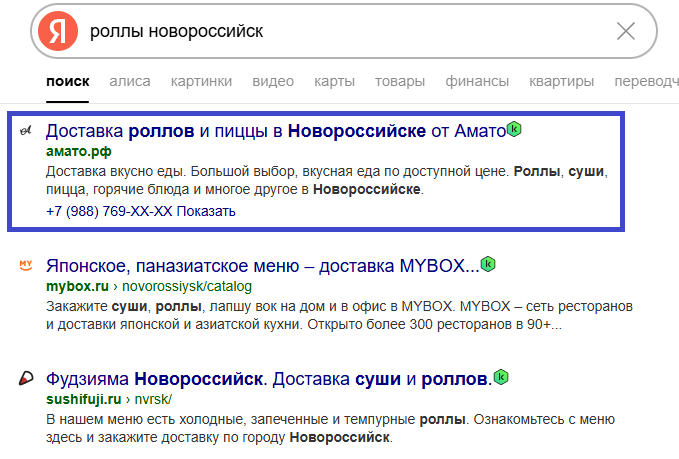The width and height of the screenshot is (679, 459).
Task: Click green badge next to MYBOX title
Action: click(x=488, y=264)
